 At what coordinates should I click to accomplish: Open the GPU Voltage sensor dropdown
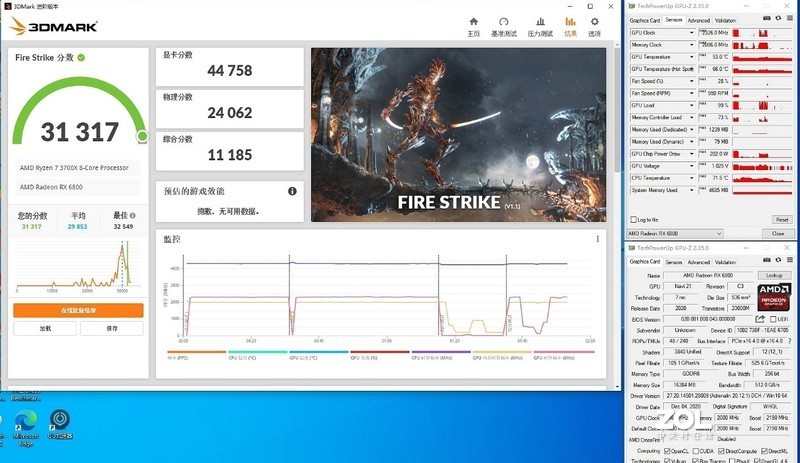point(691,166)
